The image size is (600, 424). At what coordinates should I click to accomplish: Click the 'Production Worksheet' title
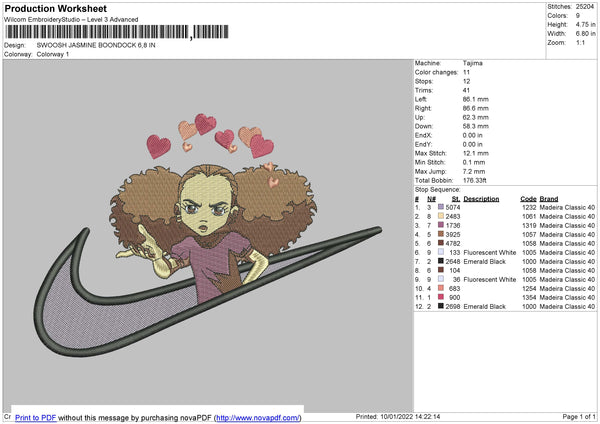pos(55,8)
